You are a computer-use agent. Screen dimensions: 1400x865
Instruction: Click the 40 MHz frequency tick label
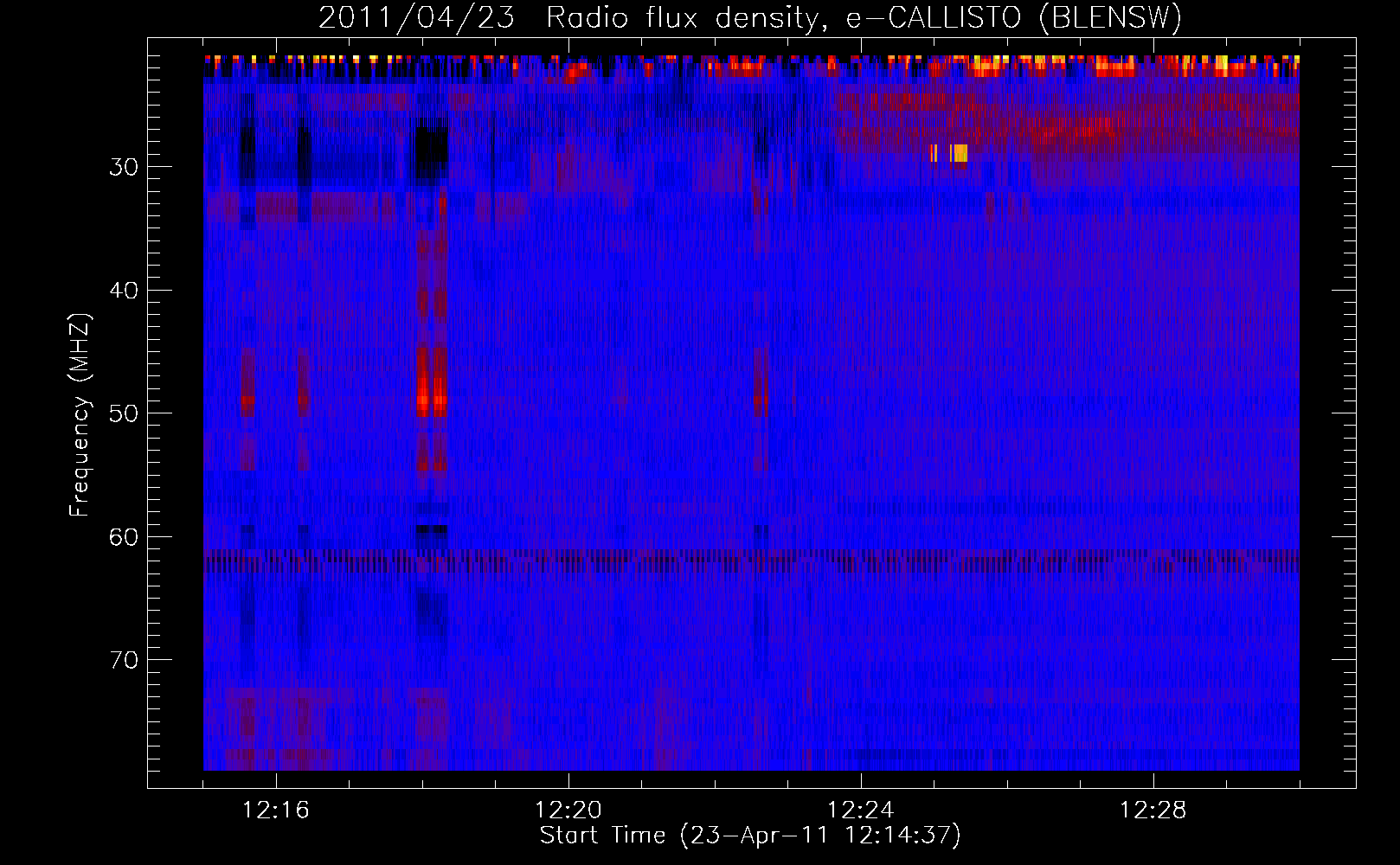[124, 291]
